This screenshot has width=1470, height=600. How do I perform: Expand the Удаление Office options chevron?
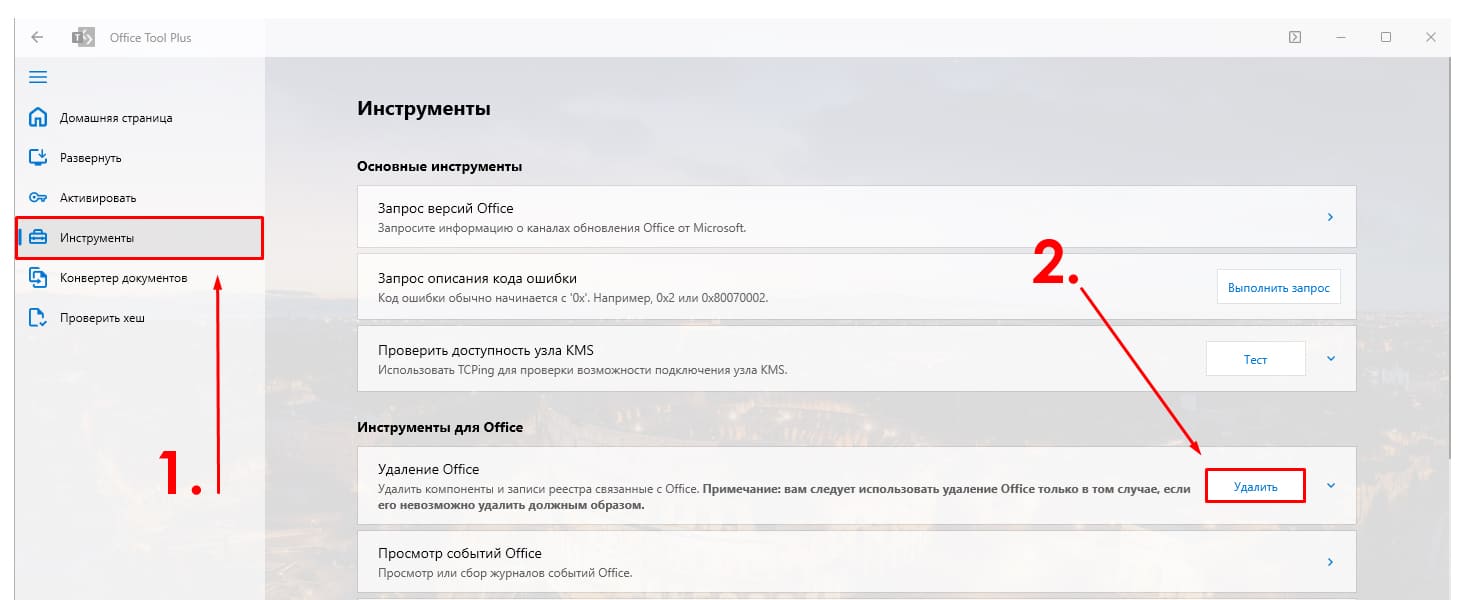[1330, 485]
